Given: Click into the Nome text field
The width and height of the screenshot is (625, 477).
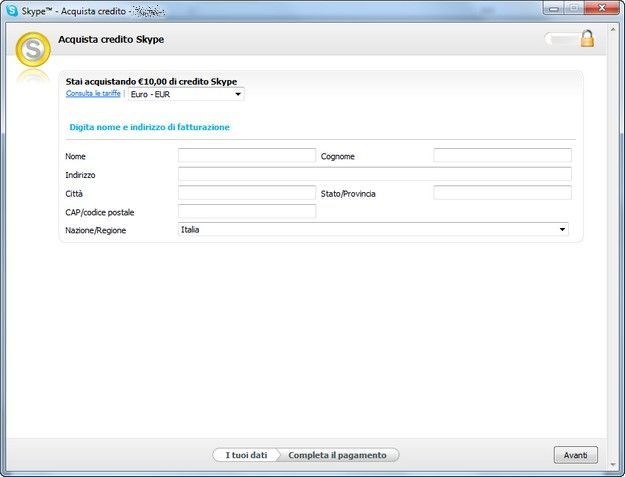Looking at the screenshot, I should (246, 156).
